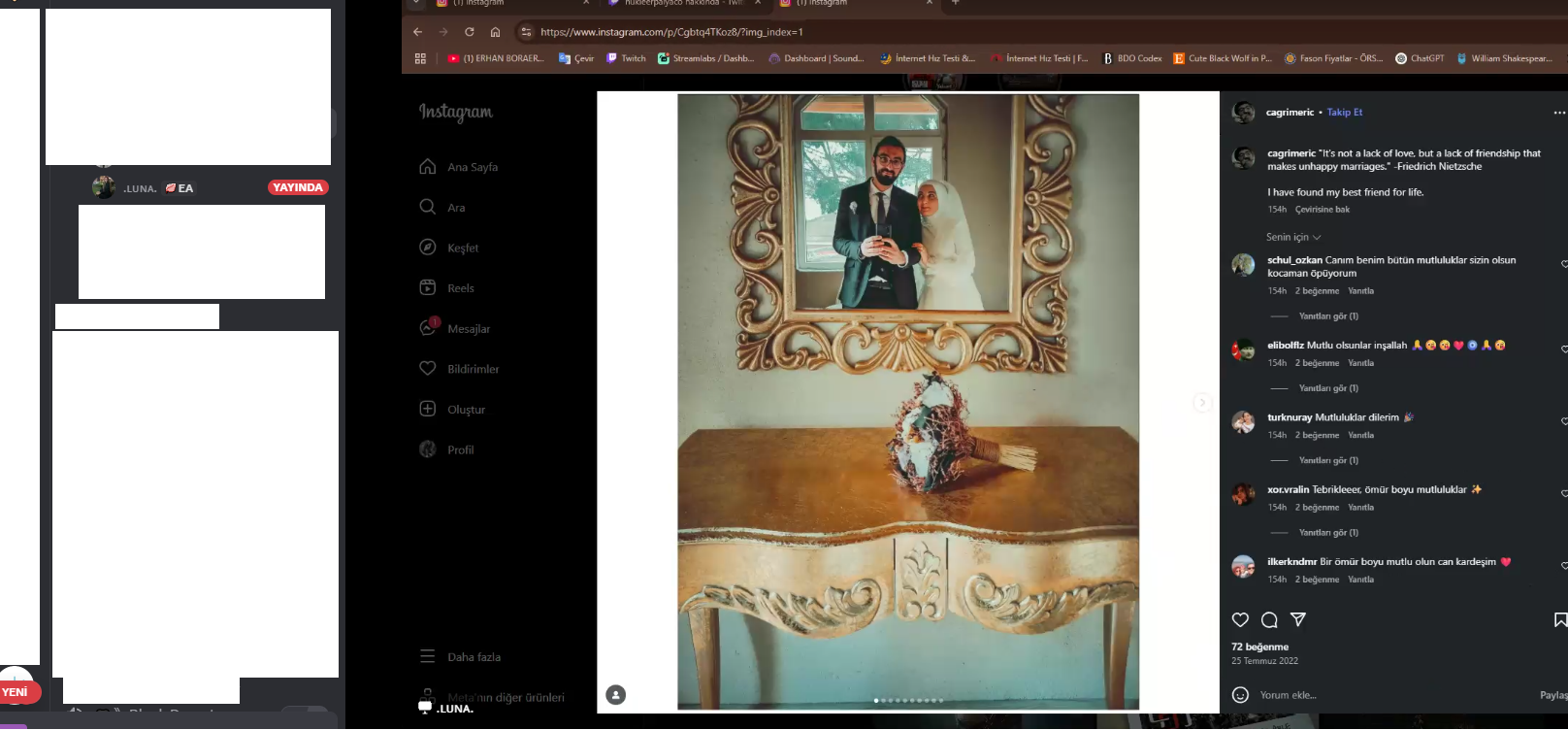The height and width of the screenshot is (730, 1568).
Task: Click the Instagram logo
Action: [x=456, y=113]
